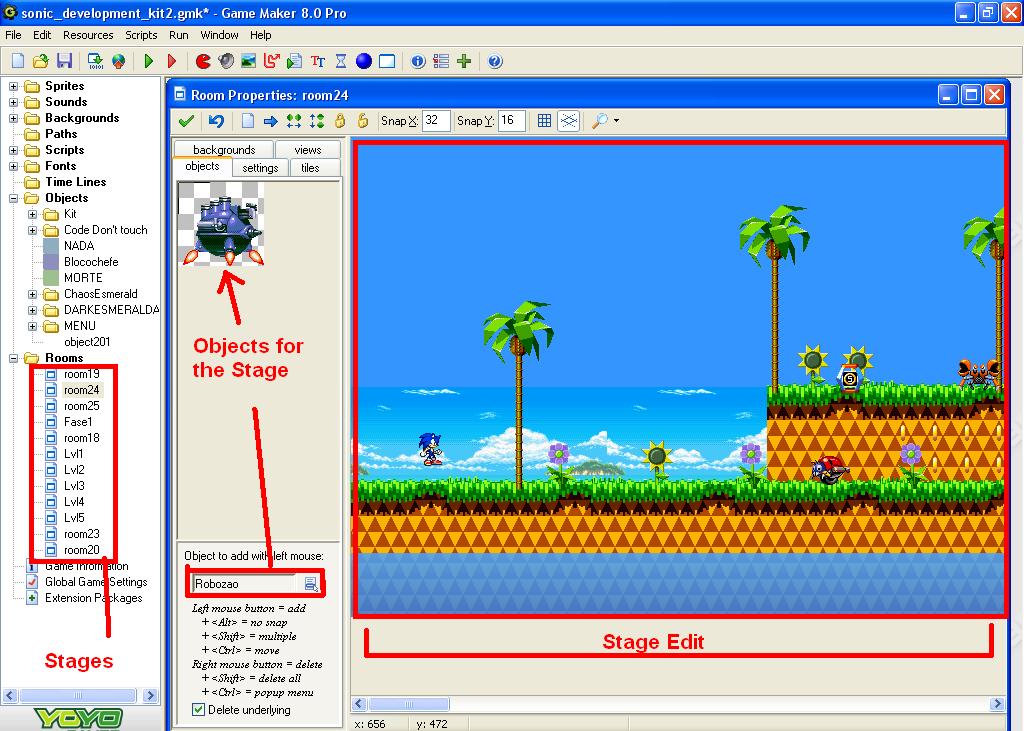The height and width of the screenshot is (731, 1024).
Task: Open the Scripts menu
Action: coord(141,35)
